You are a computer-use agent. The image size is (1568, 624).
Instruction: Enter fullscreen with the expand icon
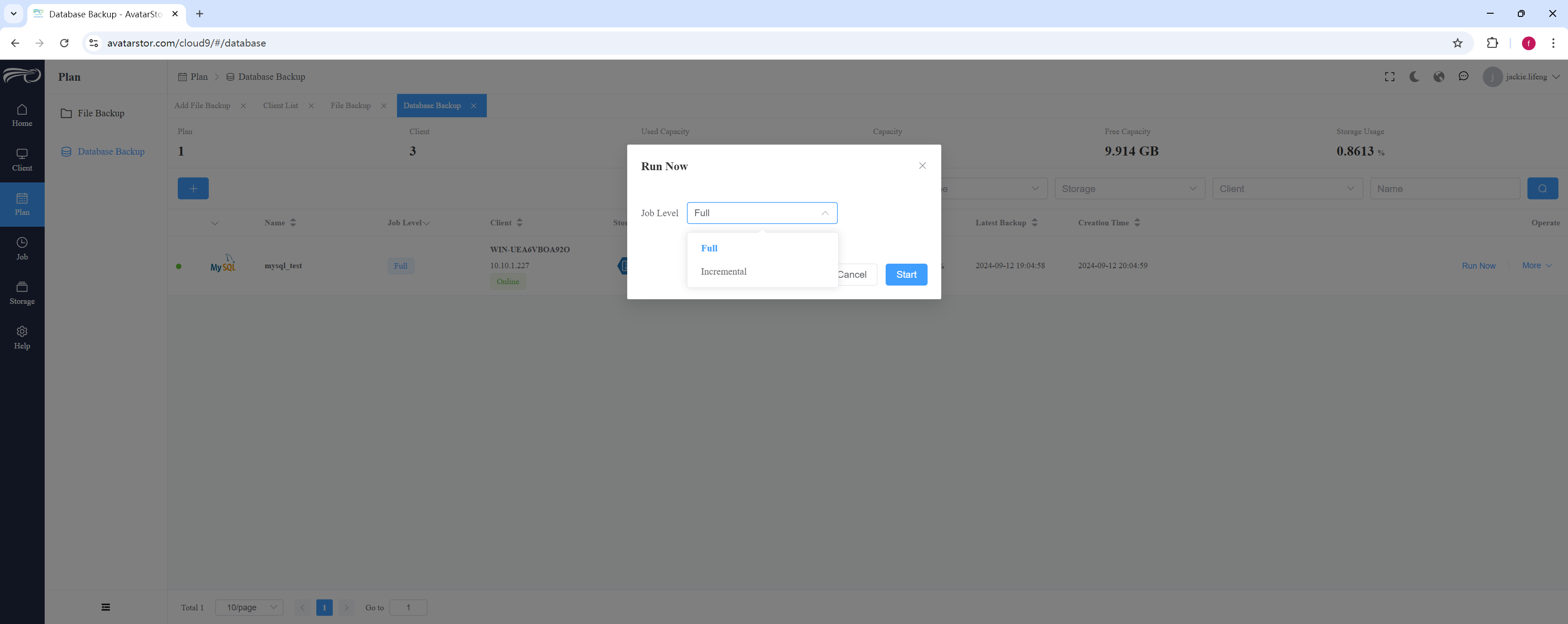pos(1390,77)
